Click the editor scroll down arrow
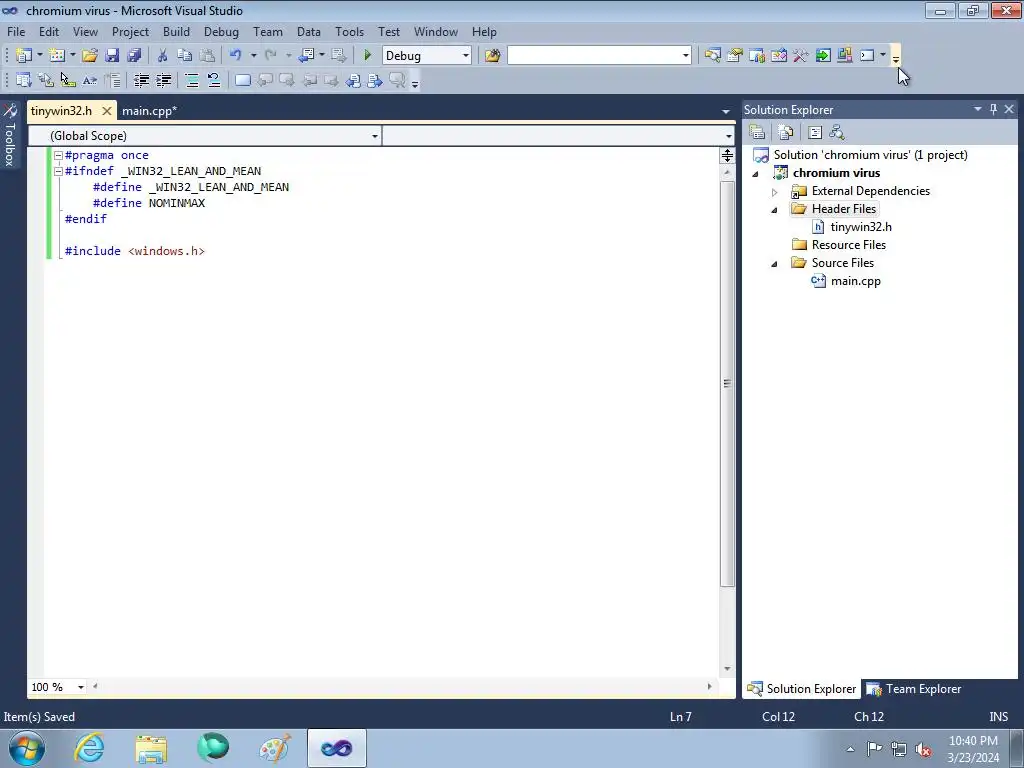This screenshot has width=1024, height=768. (727, 669)
